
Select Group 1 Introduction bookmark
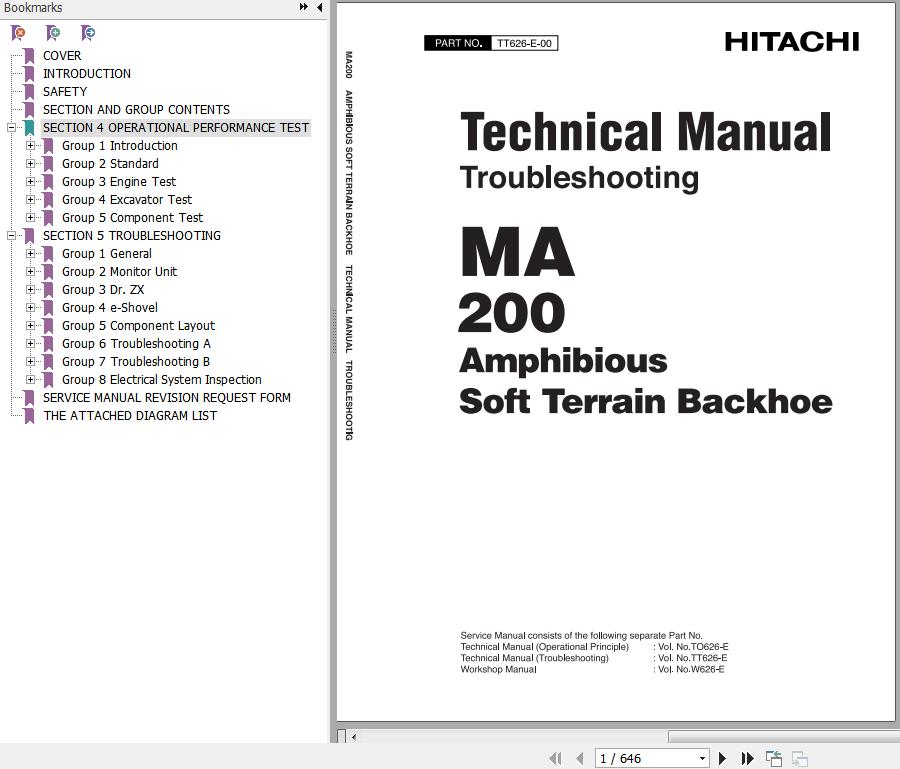click(119, 146)
